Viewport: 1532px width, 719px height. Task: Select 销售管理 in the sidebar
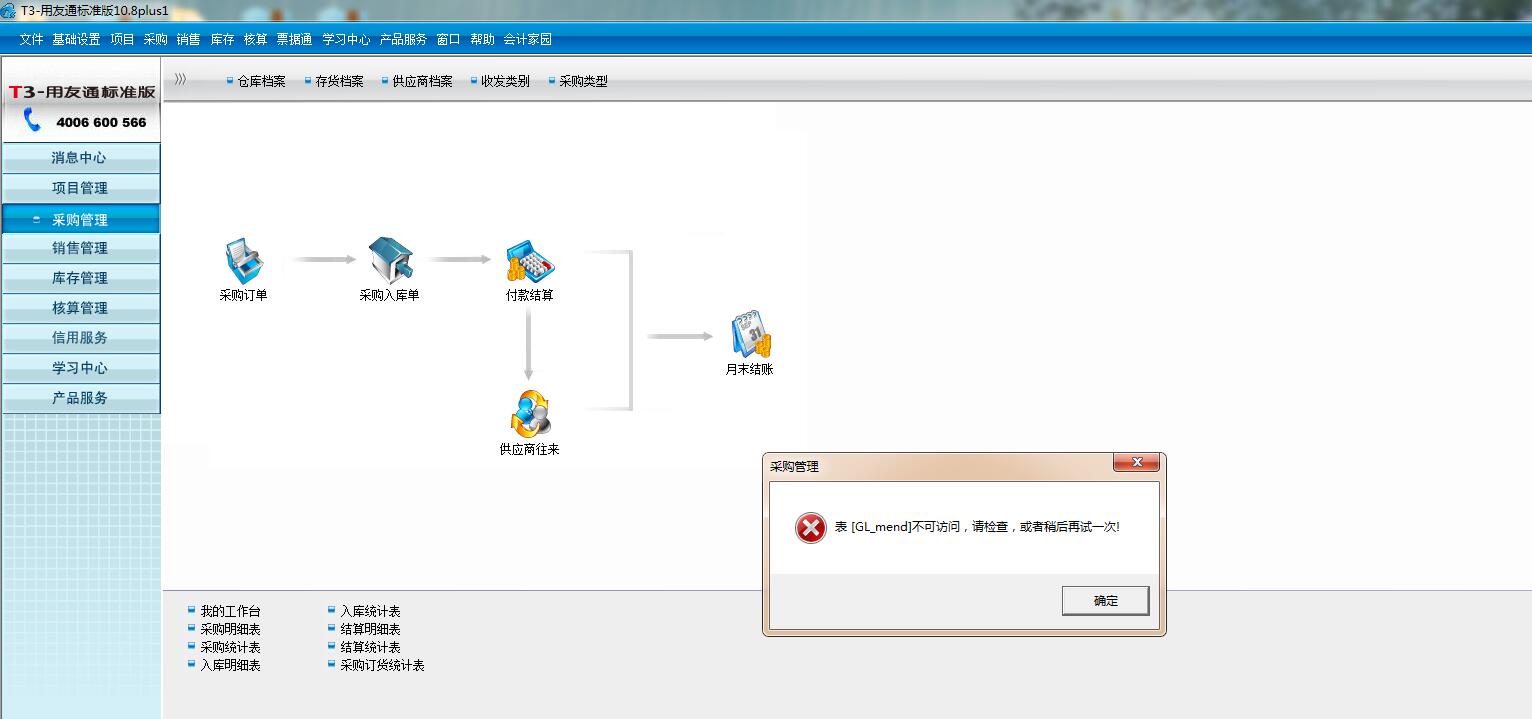pos(80,248)
